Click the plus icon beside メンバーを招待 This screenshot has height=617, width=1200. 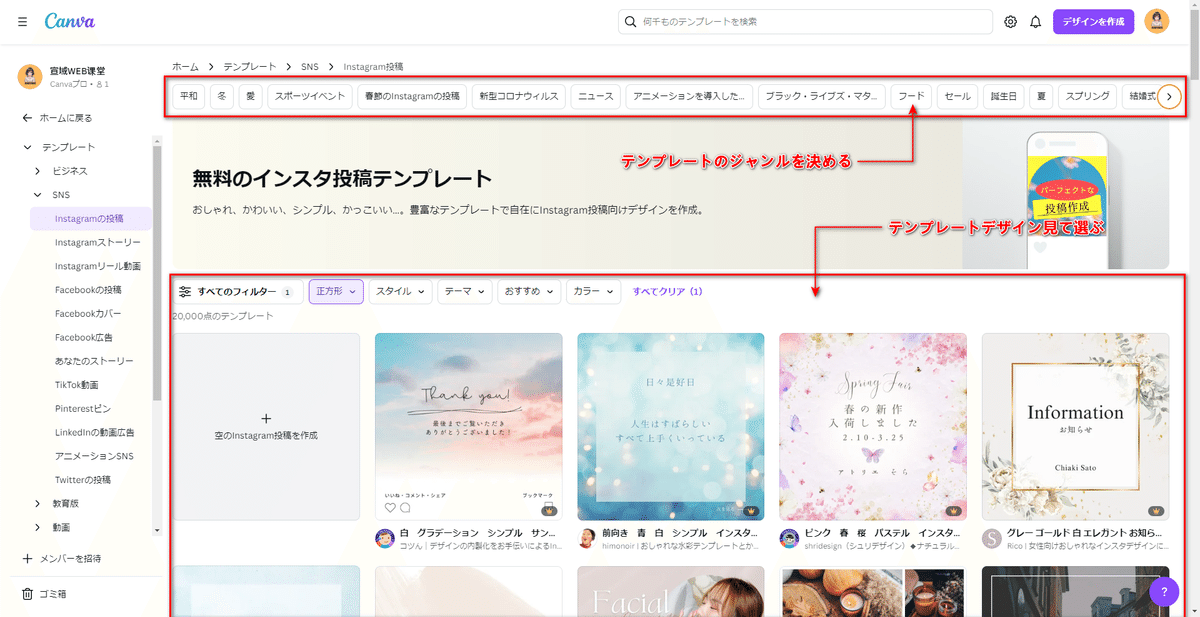(x=27, y=558)
